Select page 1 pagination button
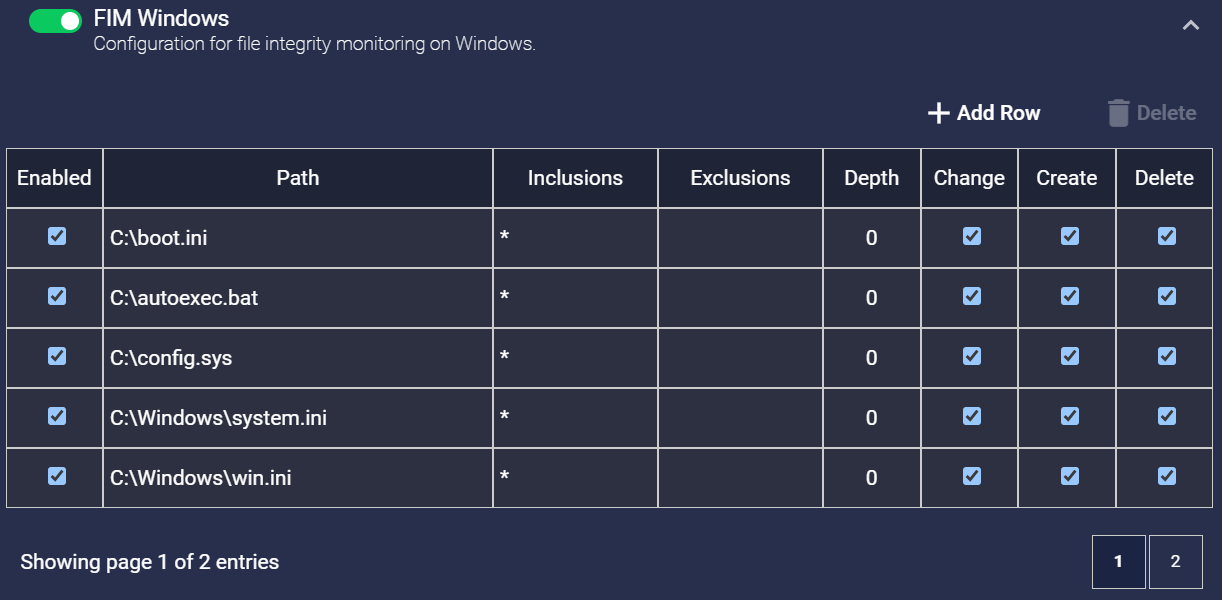Viewport: 1222px width, 600px height. [x=1118, y=561]
